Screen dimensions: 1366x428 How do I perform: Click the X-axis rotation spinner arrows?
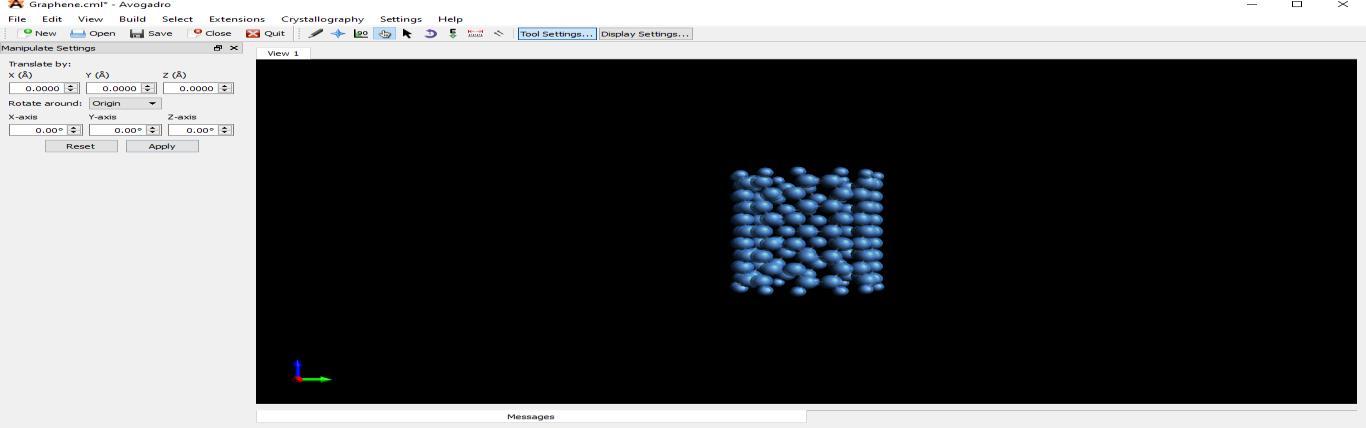(x=75, y=130)
